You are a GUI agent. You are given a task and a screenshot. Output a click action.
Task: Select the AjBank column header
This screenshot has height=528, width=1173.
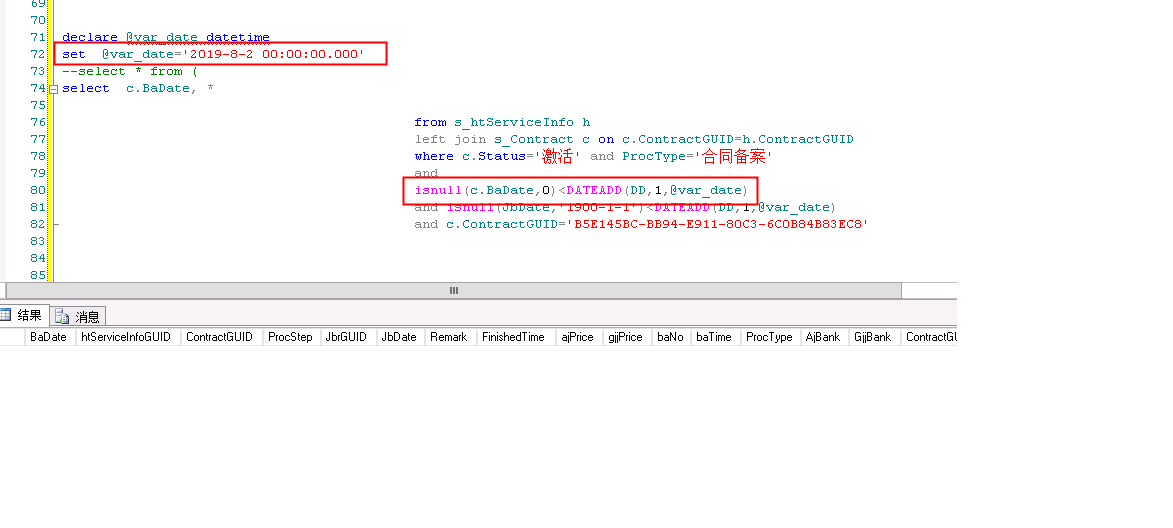[x=823, y=337]
